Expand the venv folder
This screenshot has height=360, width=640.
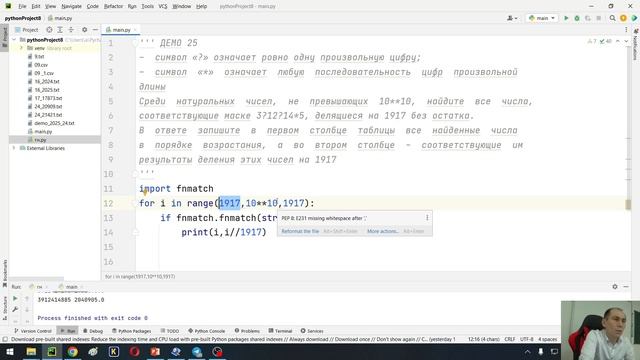(x=21, y=48)
